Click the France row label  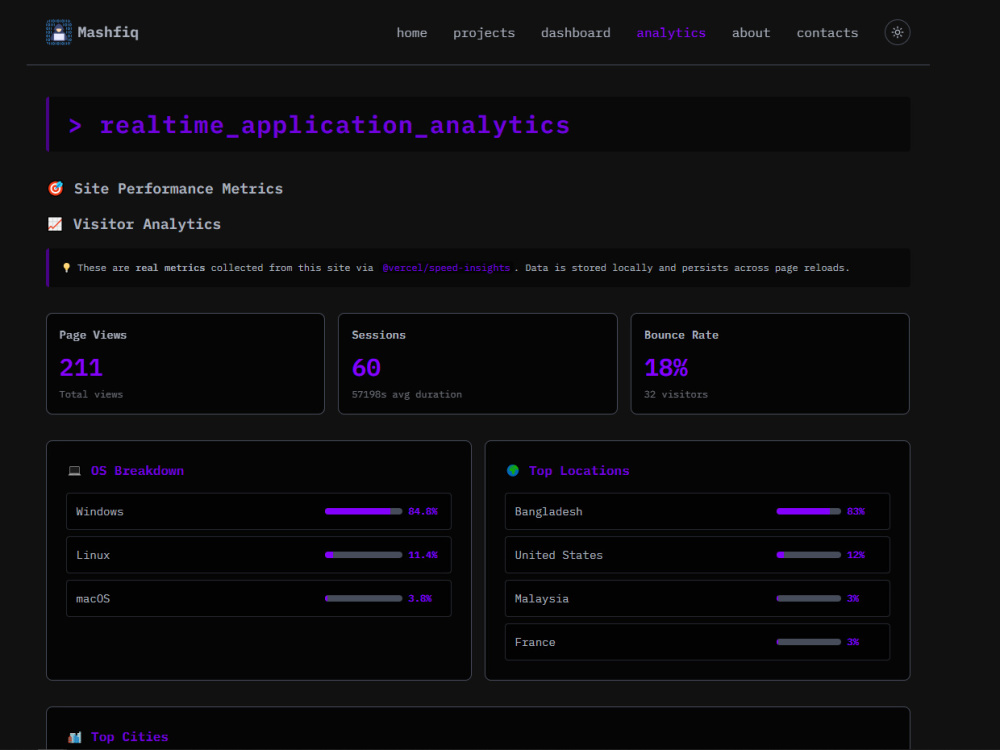535,642
